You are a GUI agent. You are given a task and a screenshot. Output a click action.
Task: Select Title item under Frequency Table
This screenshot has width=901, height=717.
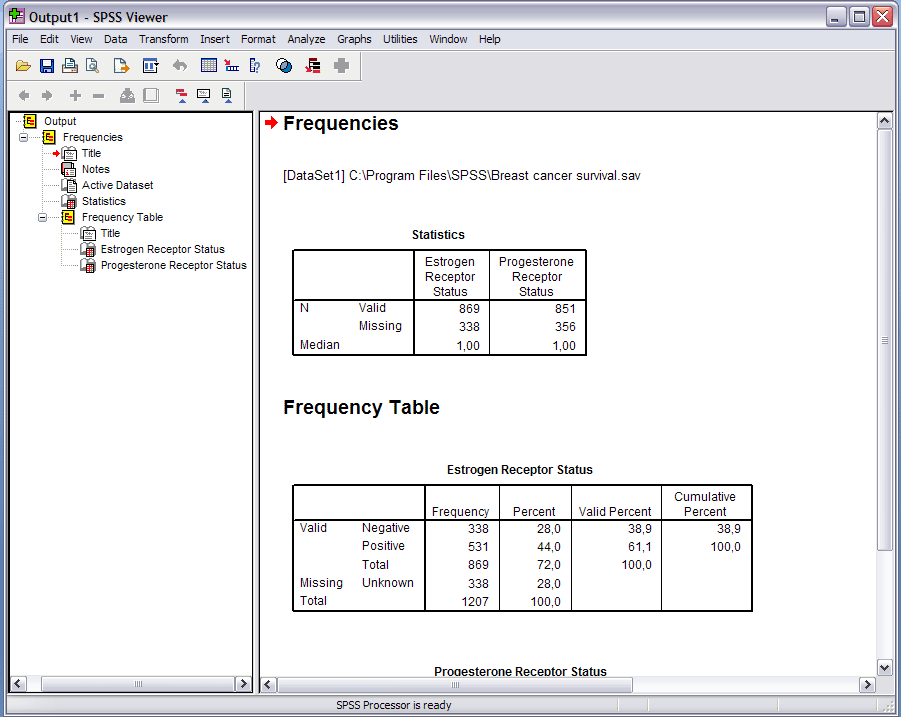110,233
